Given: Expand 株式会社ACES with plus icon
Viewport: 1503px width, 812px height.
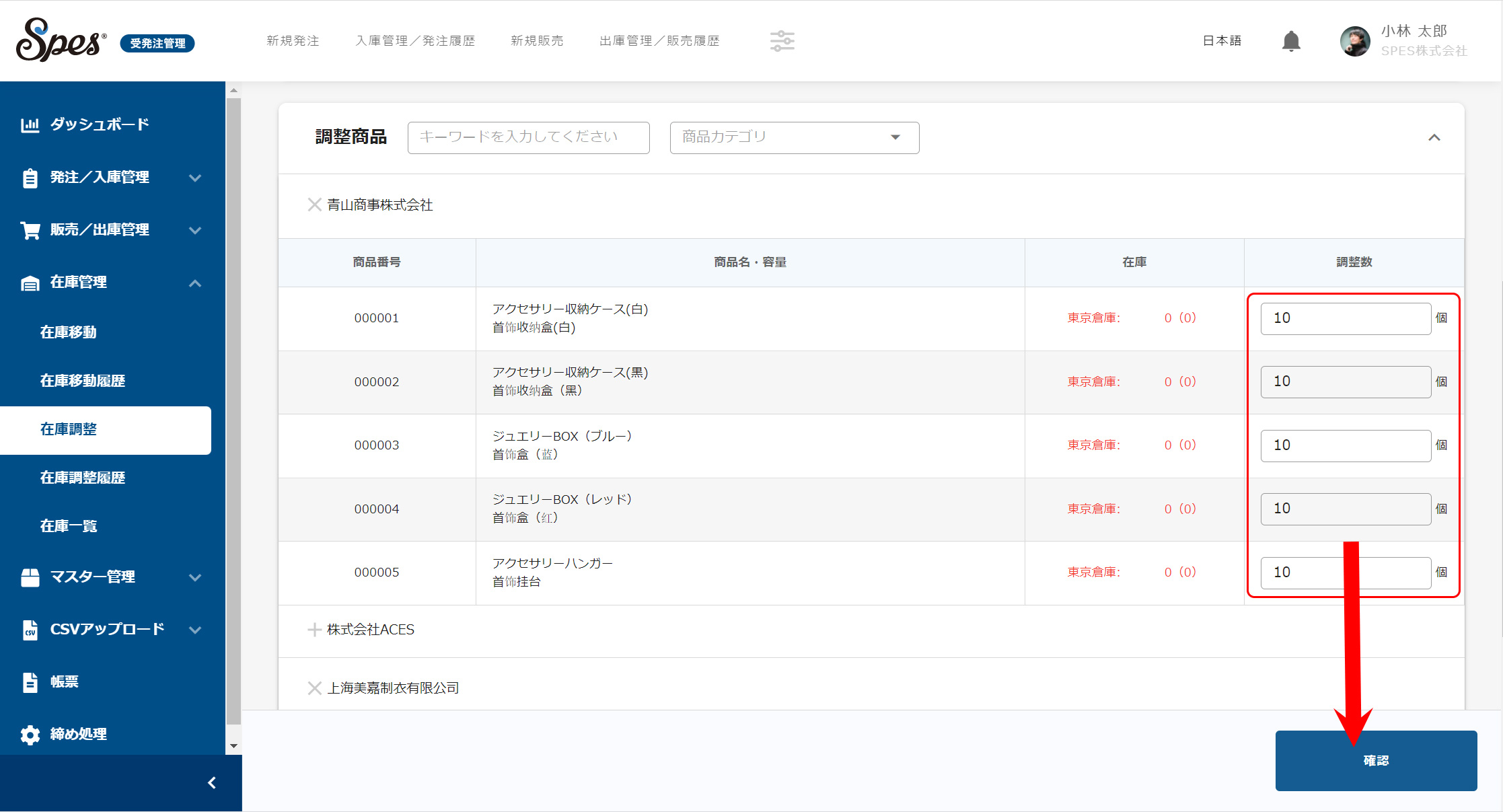Looking at the screenshot, I should [x=314, y=630].
